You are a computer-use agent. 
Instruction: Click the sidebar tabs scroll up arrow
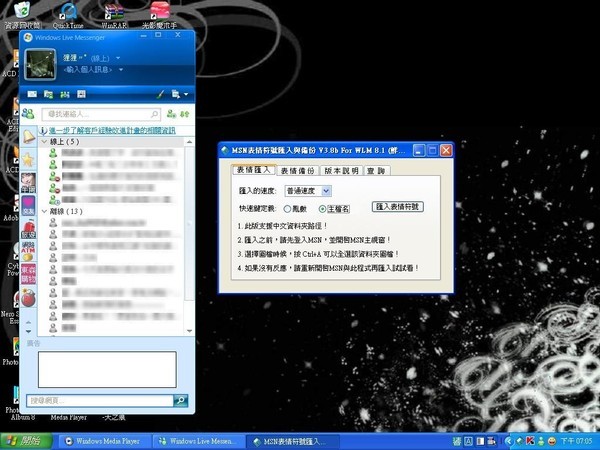pos(28,322)
